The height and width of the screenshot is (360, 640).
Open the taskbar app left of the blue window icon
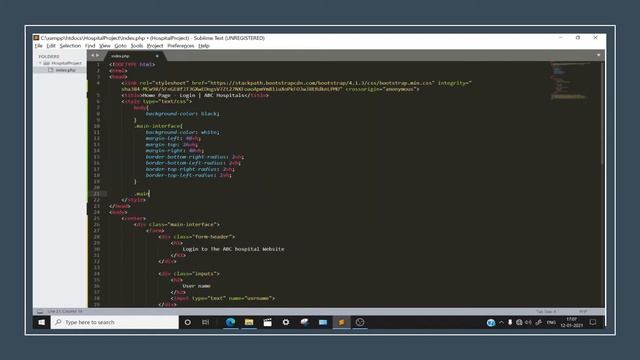(304, 322)
